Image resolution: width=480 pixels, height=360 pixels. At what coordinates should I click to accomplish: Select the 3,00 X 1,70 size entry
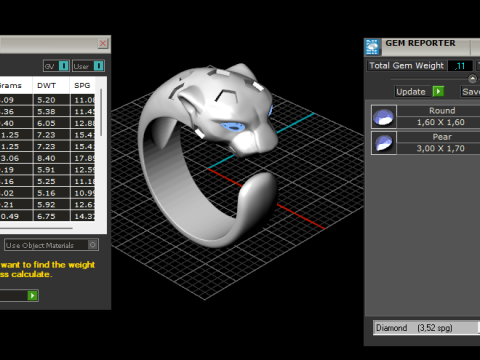pyautogui.click(x=441, y=149)
